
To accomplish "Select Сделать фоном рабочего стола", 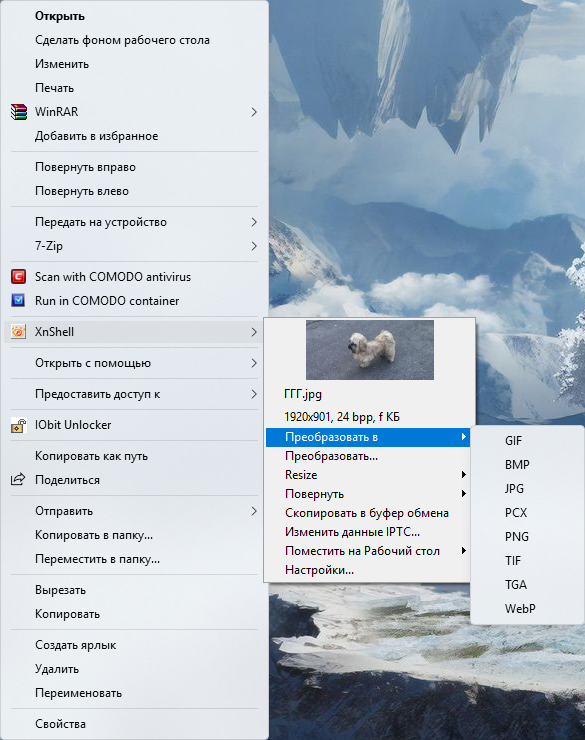I will click(122, 40).
